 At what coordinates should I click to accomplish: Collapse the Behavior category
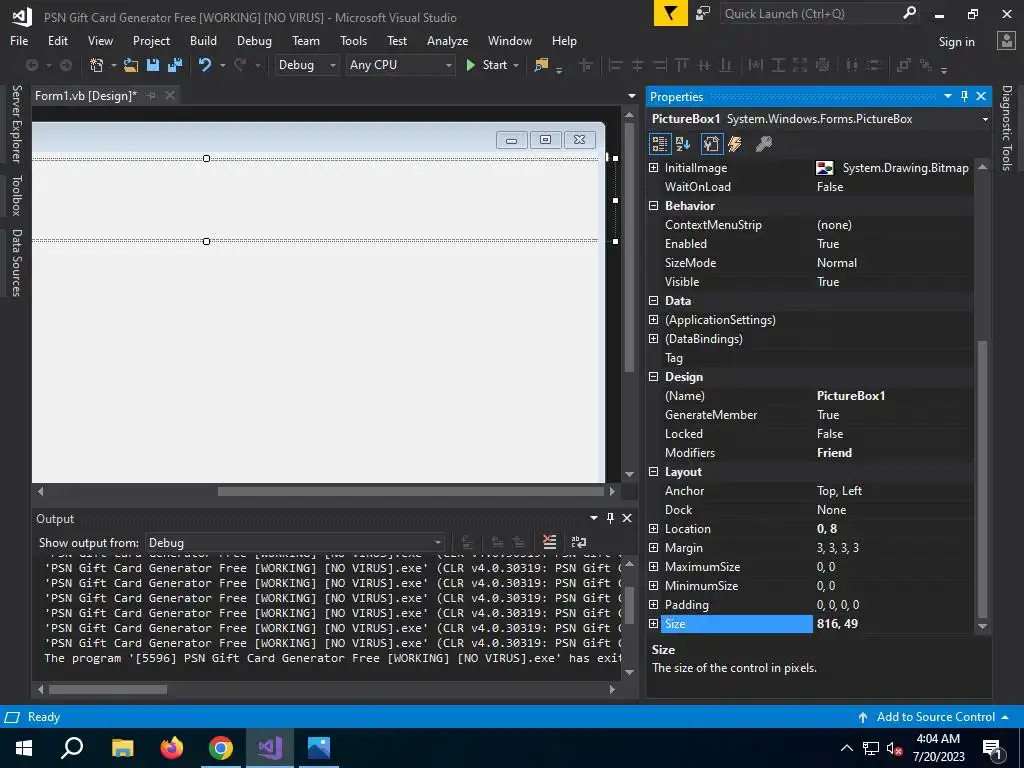(654, 206)
